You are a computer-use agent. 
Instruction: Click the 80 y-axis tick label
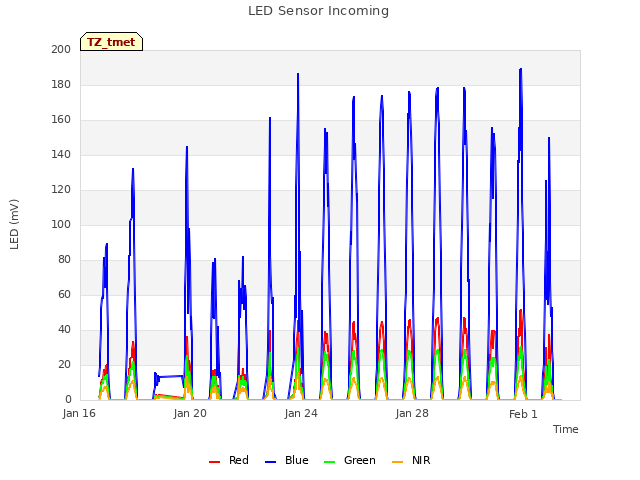(64, 260)
